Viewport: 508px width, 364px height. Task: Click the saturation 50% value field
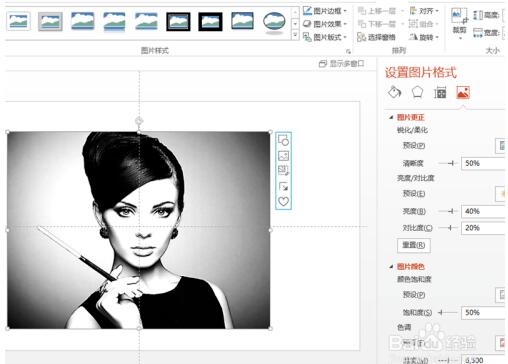click(x=484, y=313)
